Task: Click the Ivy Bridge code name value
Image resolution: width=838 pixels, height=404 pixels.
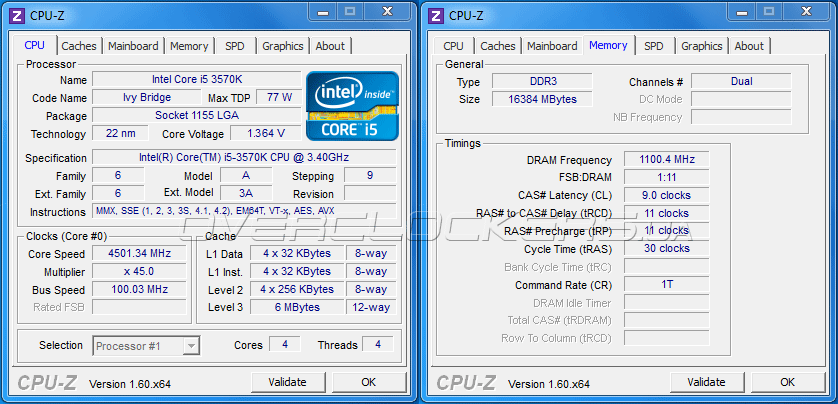Action: (147, 97)
